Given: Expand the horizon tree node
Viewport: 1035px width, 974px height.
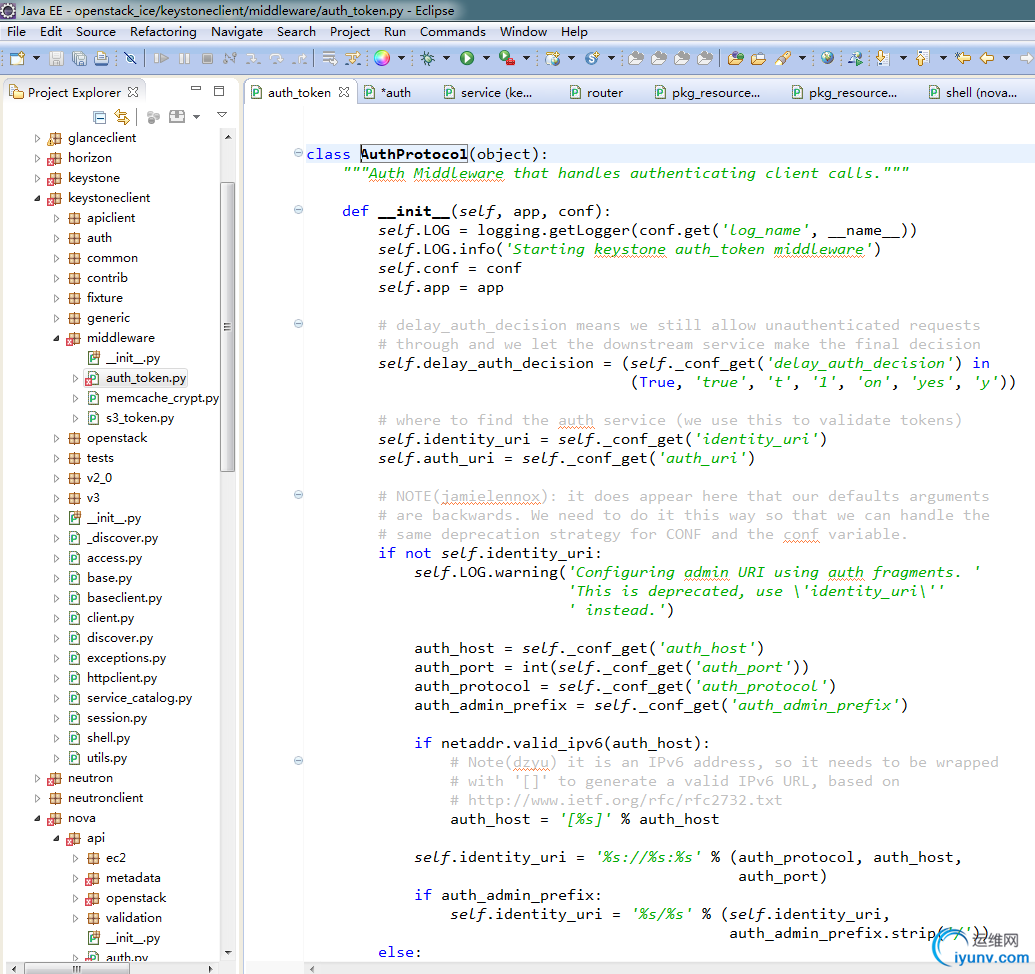Looking at the screenshot, I should tap(37, 158).
